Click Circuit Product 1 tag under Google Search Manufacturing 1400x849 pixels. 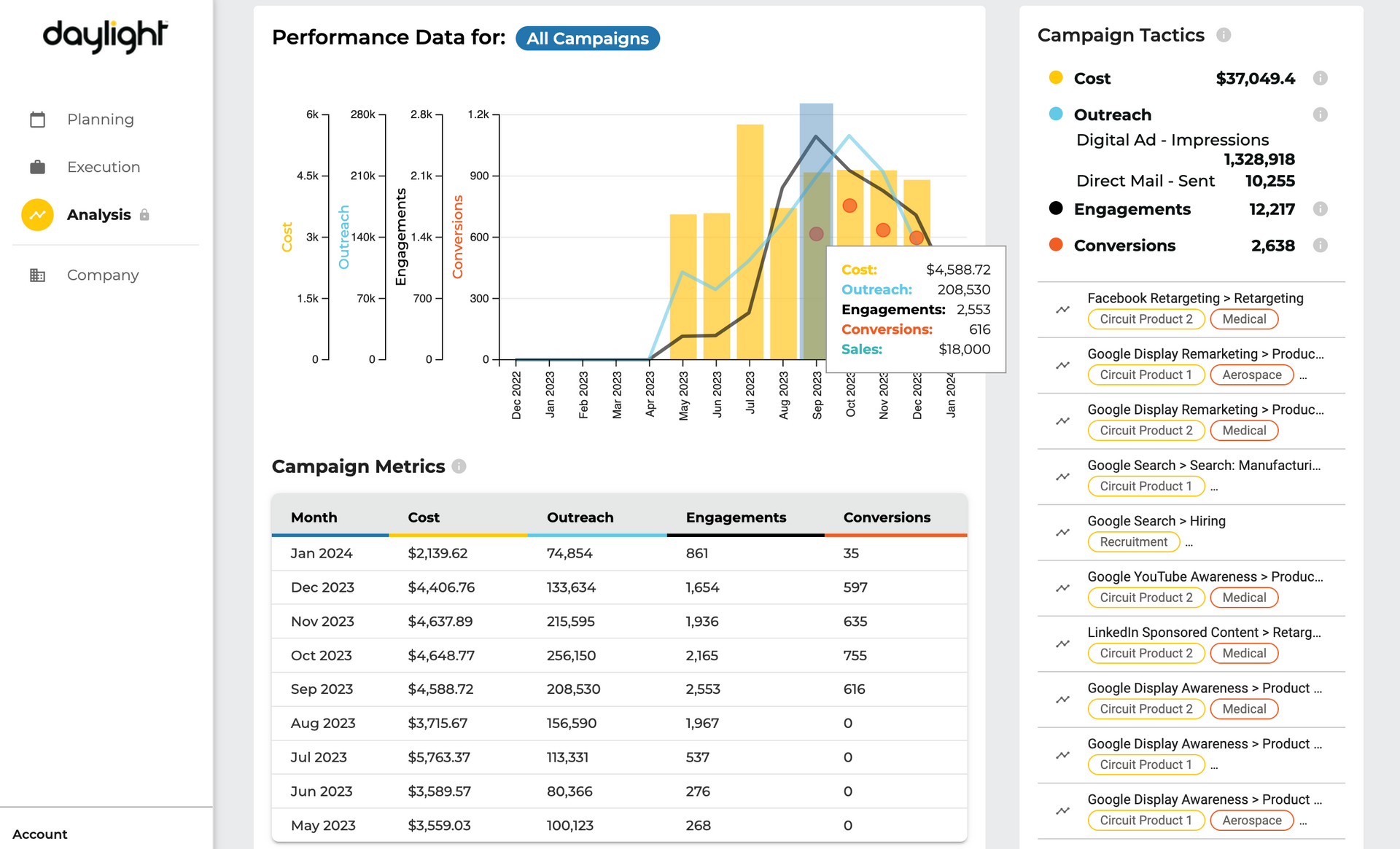[x=1146, y=486]
